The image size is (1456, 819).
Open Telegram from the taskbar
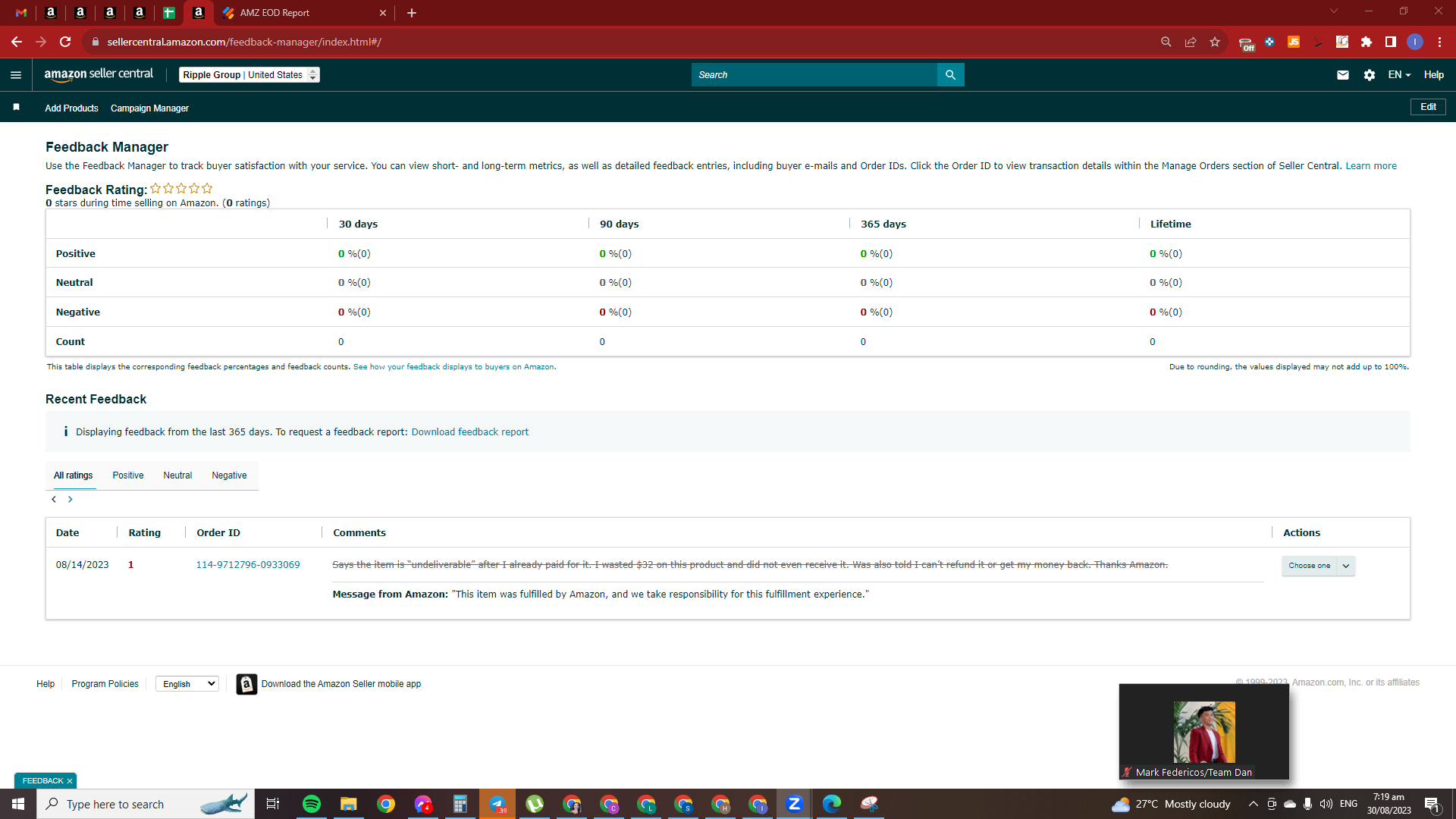497,804
